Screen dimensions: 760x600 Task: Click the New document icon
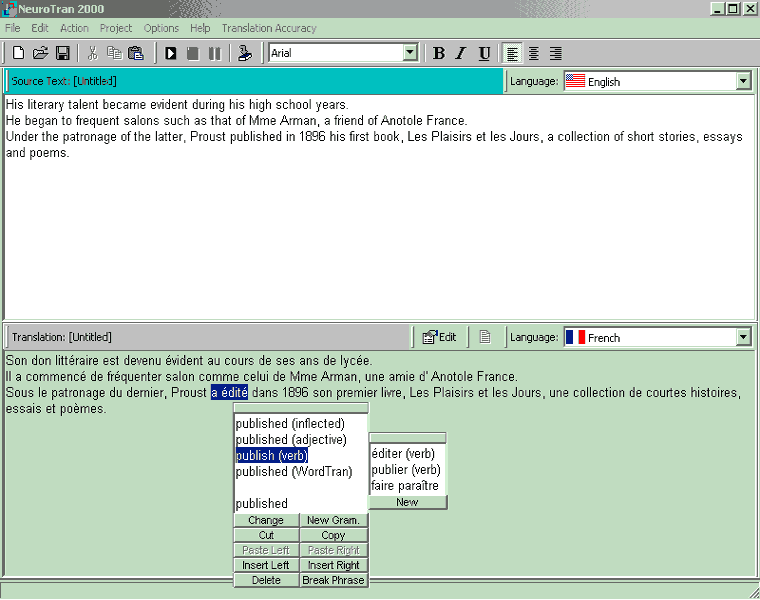coord(18,53)
